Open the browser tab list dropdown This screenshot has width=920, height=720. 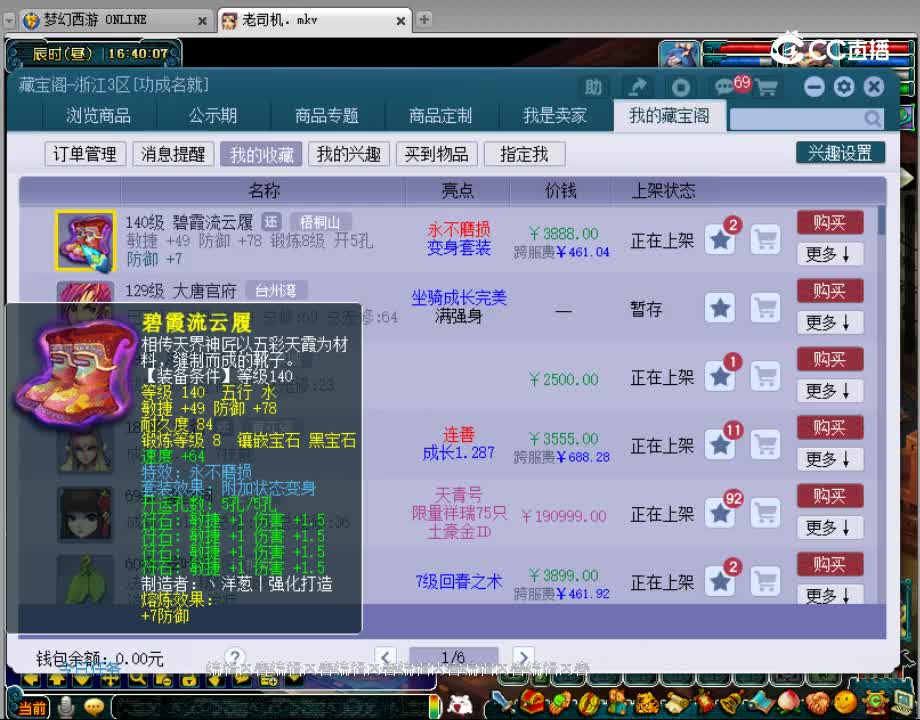pos(9,21)
